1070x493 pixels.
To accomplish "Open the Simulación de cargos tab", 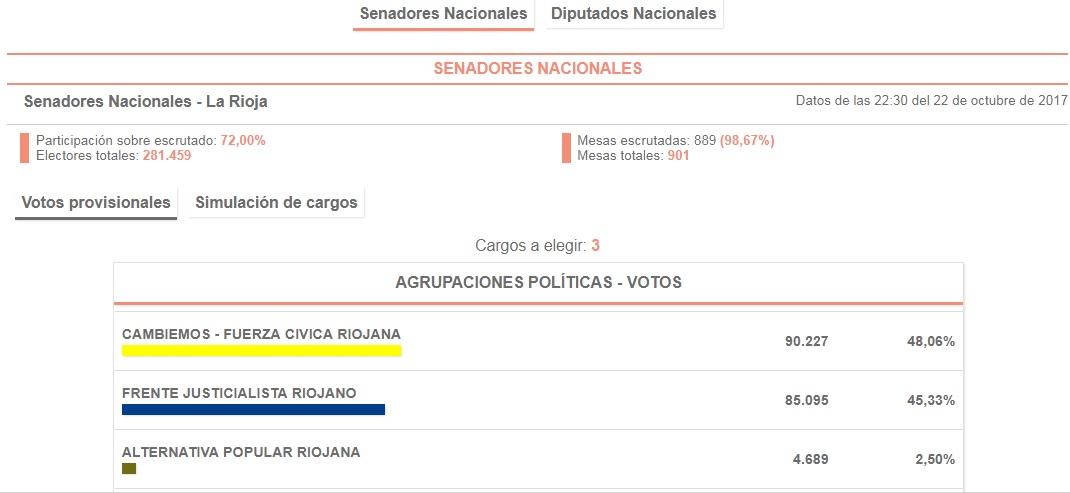I will point(276,203).
